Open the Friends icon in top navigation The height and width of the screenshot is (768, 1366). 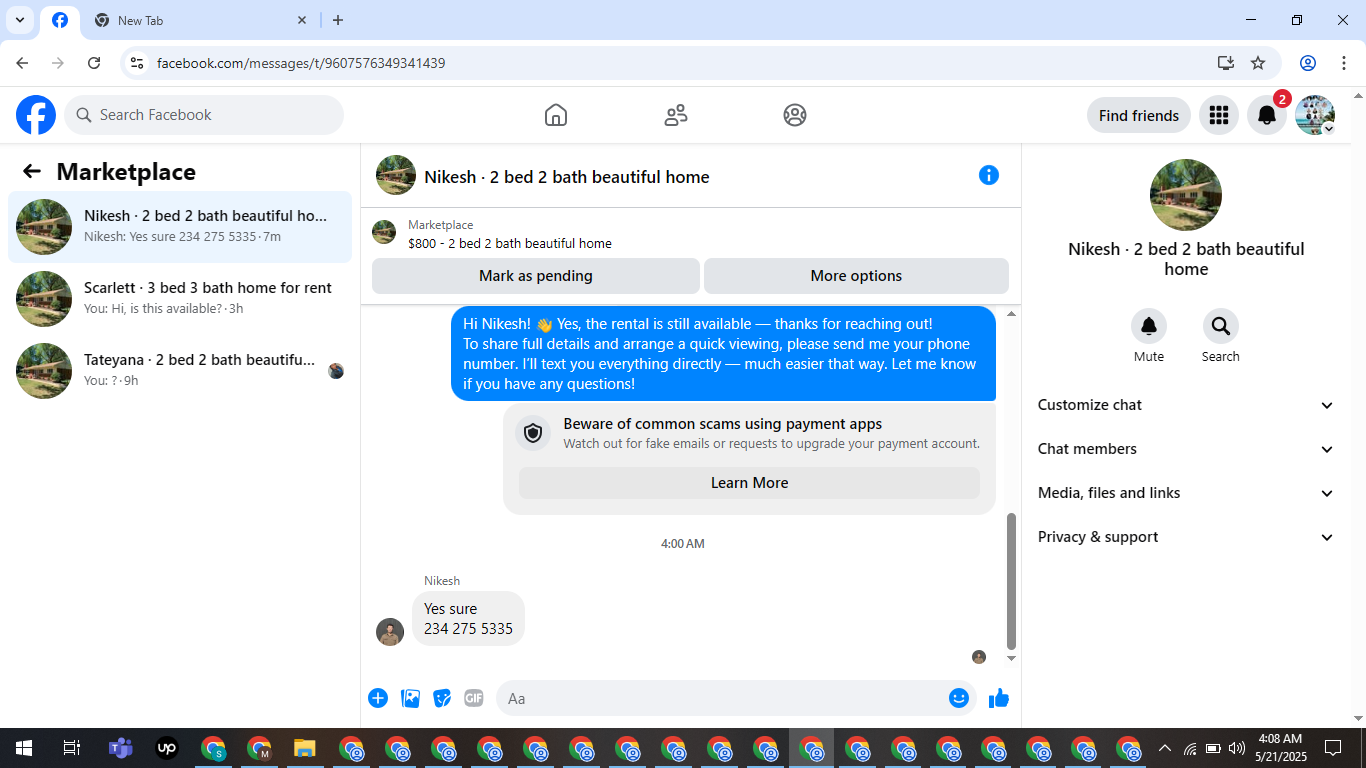676,115
